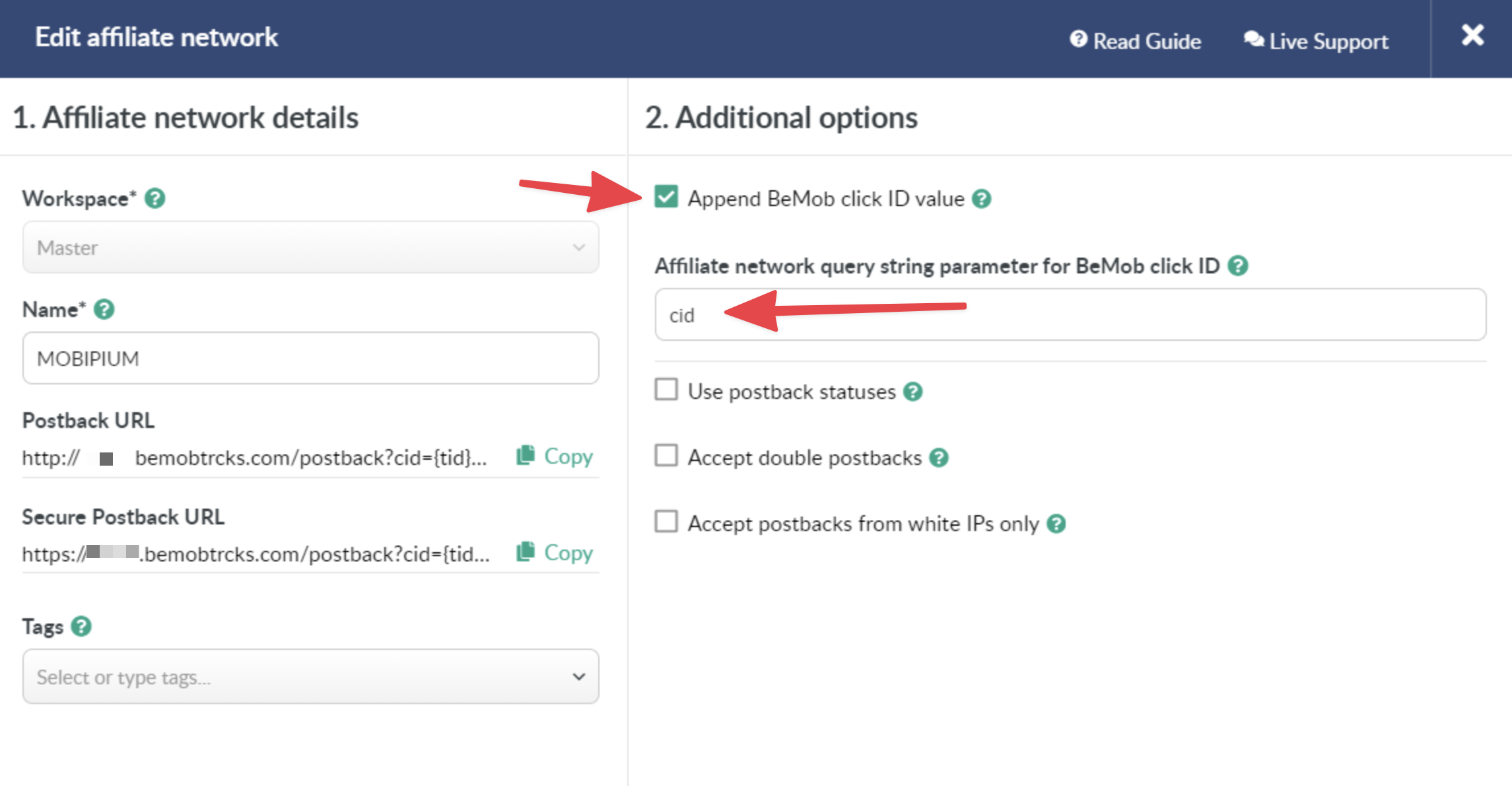Enable Accept postbacks from white IPs only
The height and width of the screenshot is (786, 1512).
(666, 522)
